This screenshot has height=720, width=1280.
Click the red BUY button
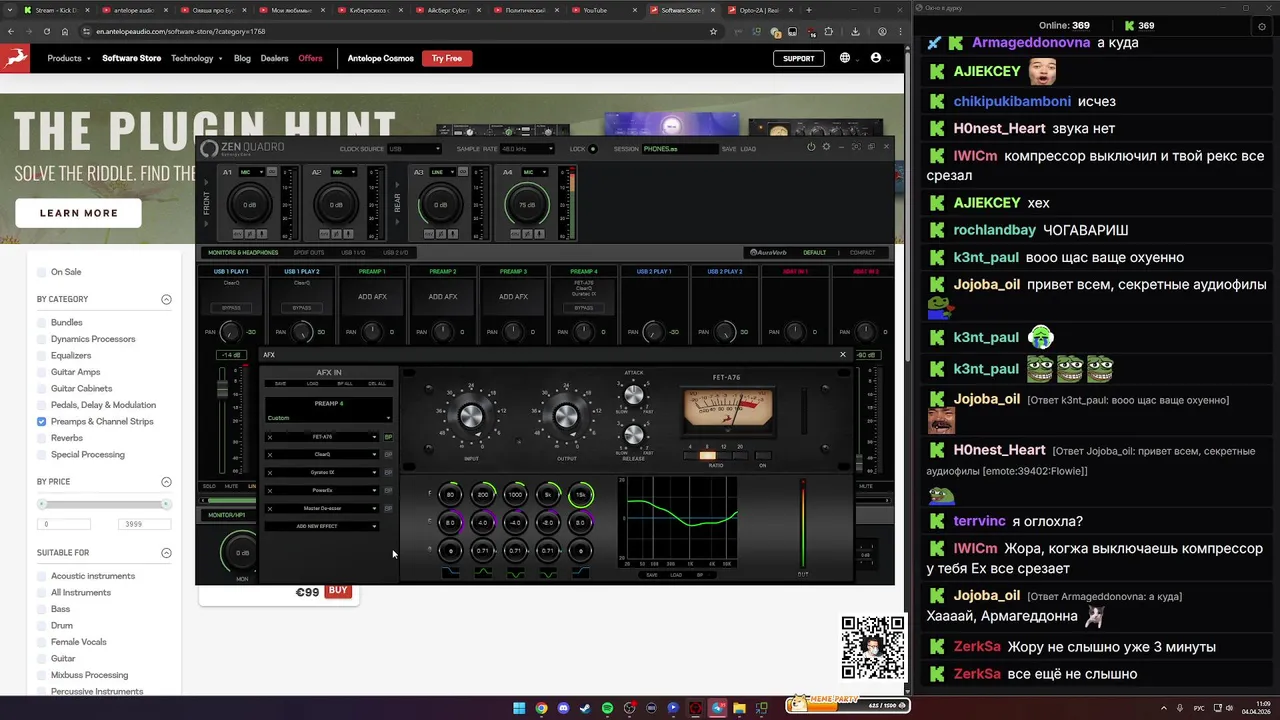point(338,591)
